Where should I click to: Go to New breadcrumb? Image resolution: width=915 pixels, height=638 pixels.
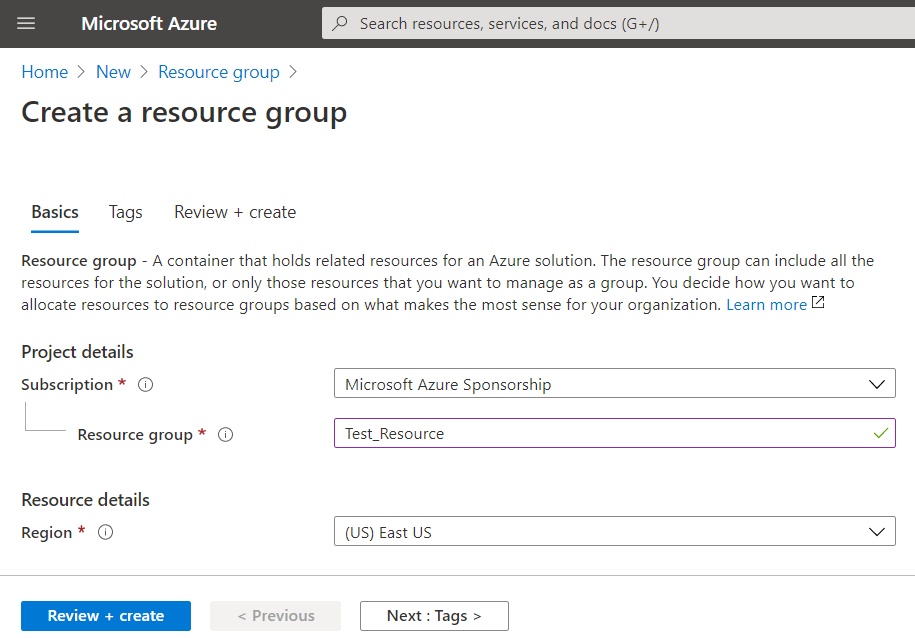pyautogui.click(x=113, y=72)
